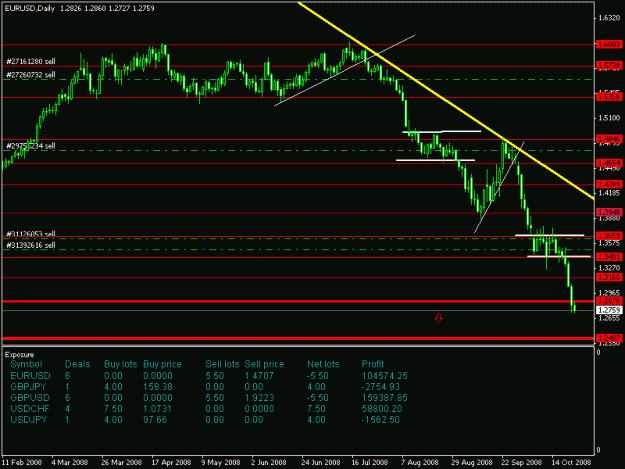Click the 1.5100 price axis value
The image size is (625, 469).
coord(609,118)
